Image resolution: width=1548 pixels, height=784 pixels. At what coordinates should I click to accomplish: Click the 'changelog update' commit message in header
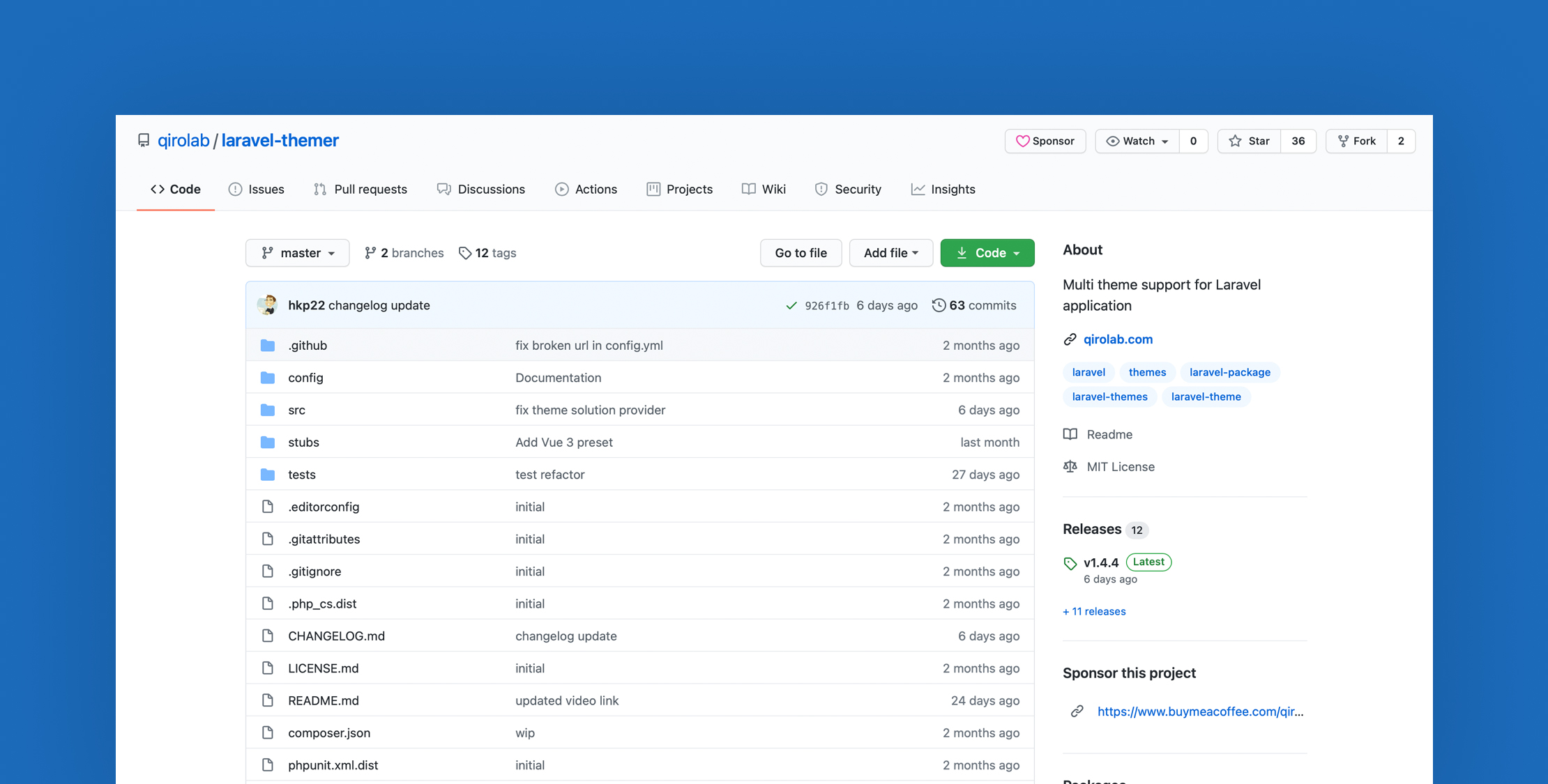point(379,305)
